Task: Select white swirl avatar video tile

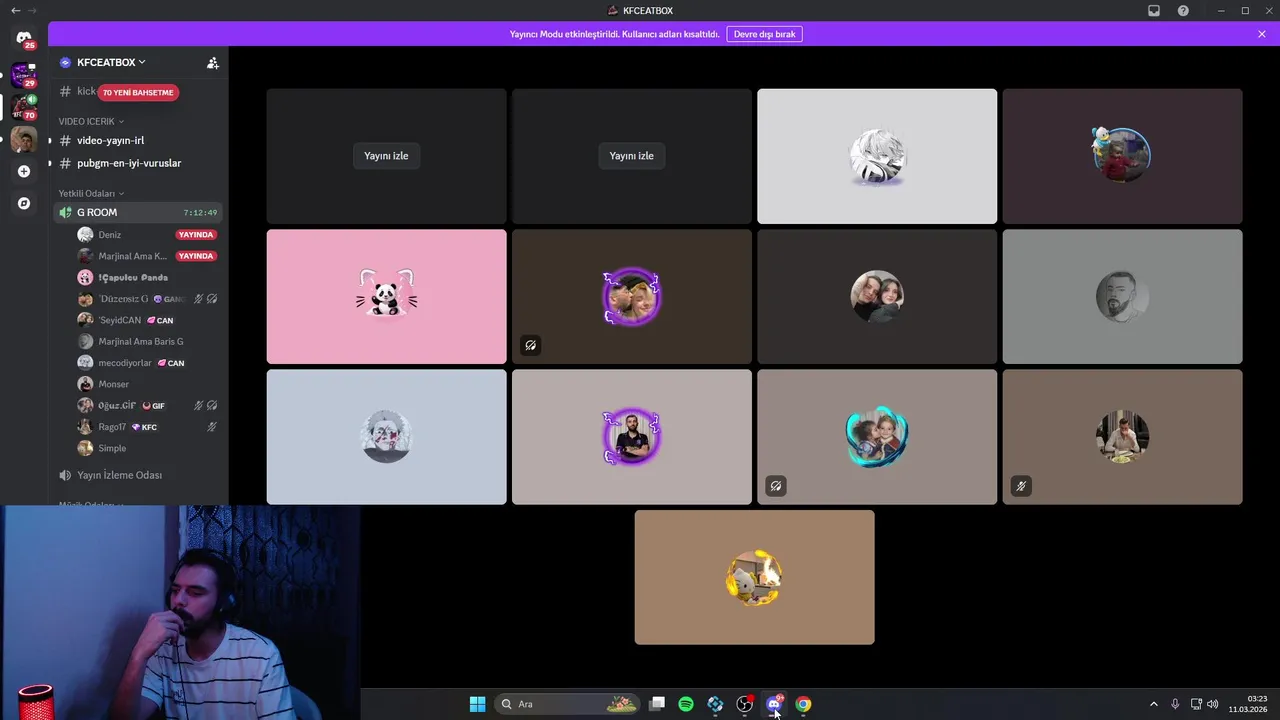Action: (877, 156)
